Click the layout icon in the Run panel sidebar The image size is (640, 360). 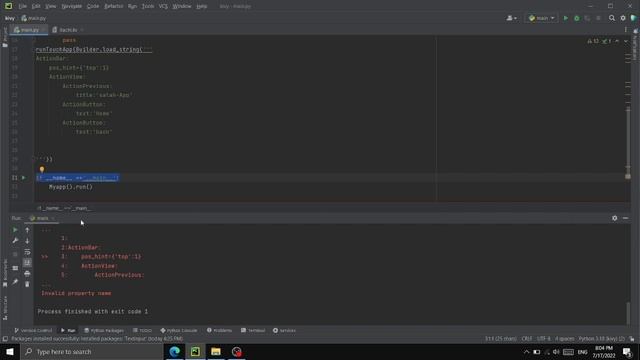pos(15,268)
